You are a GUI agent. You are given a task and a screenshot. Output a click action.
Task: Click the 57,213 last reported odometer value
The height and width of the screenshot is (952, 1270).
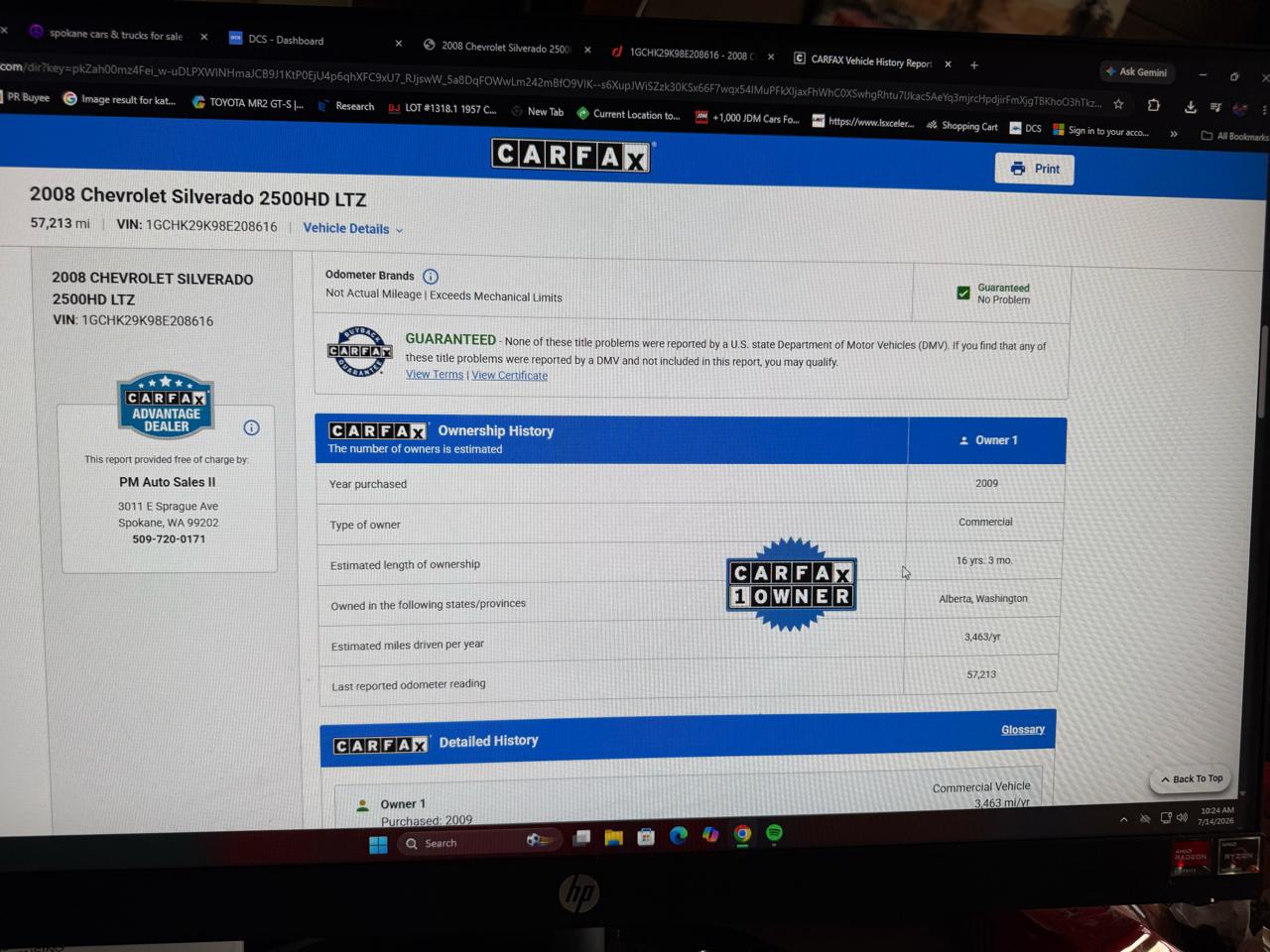[981, 674]
